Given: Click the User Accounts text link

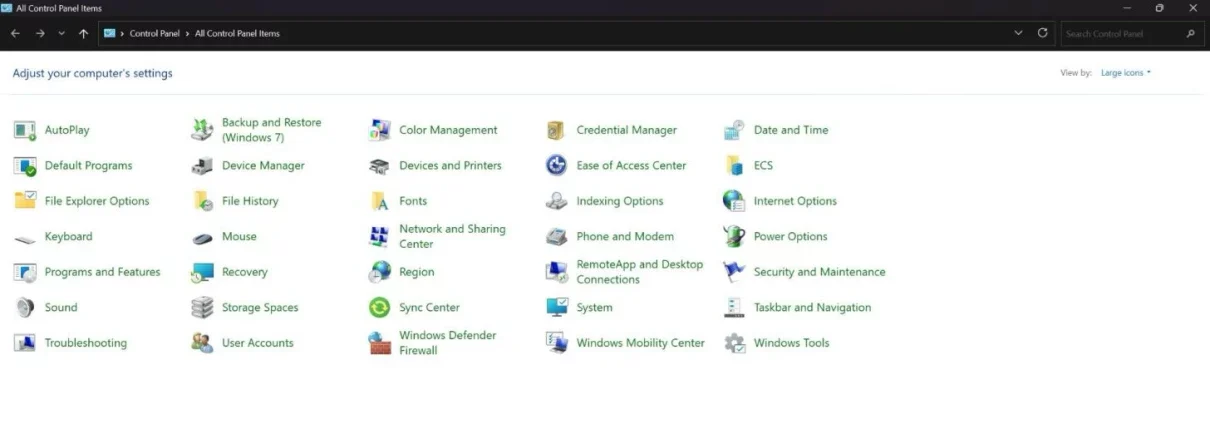Looking at the screenshot, I should pos(258,343).
